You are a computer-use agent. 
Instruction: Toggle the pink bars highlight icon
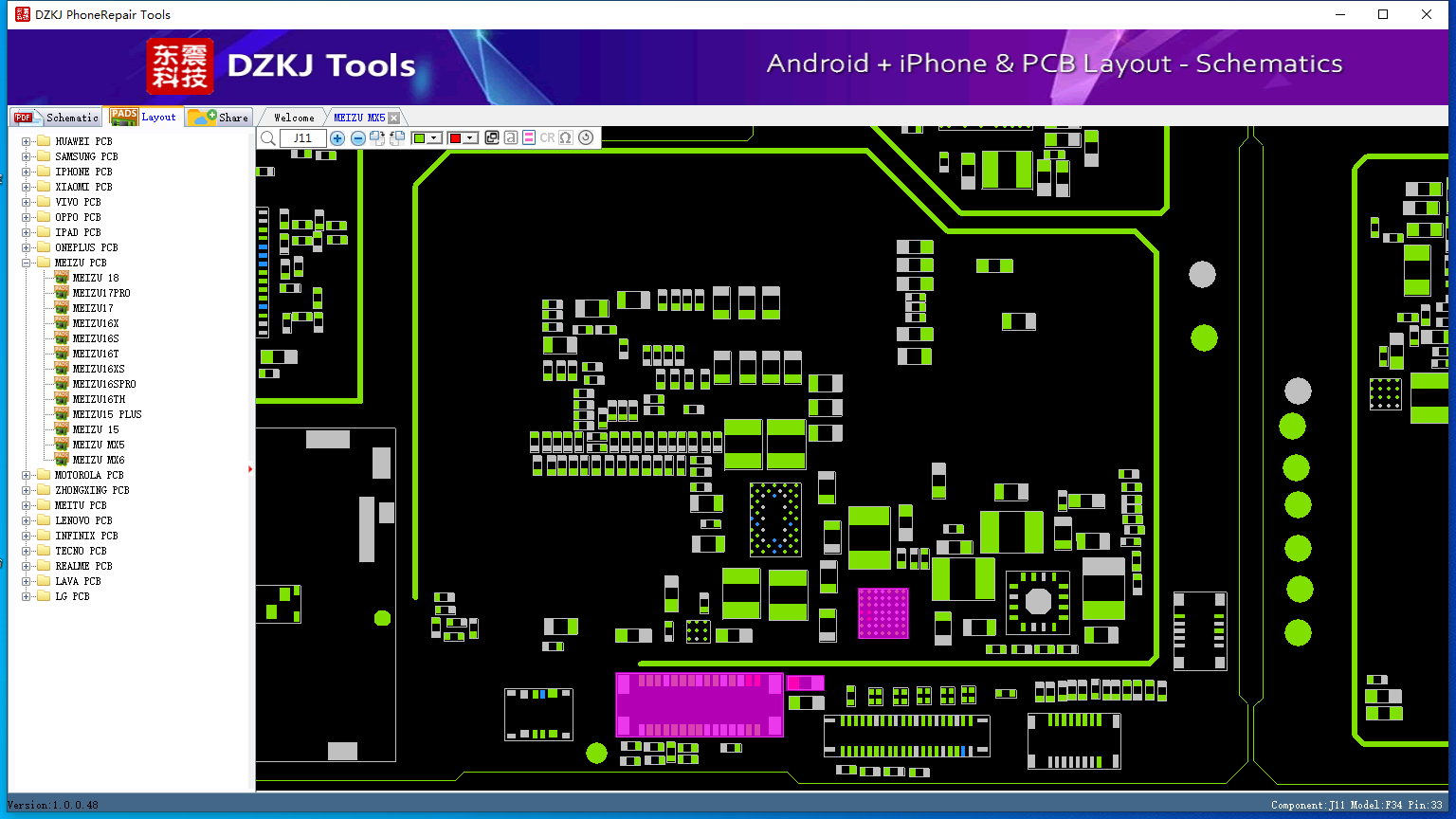(x=529, y=138)
